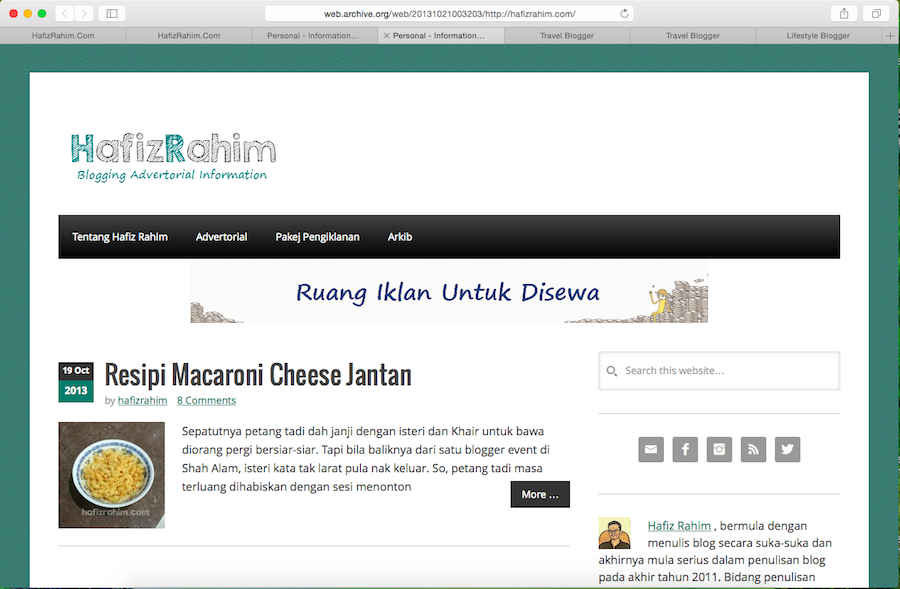Open the Advertorial menu item
Viewport: 900px width, 589px height.
tap(222, 237)
